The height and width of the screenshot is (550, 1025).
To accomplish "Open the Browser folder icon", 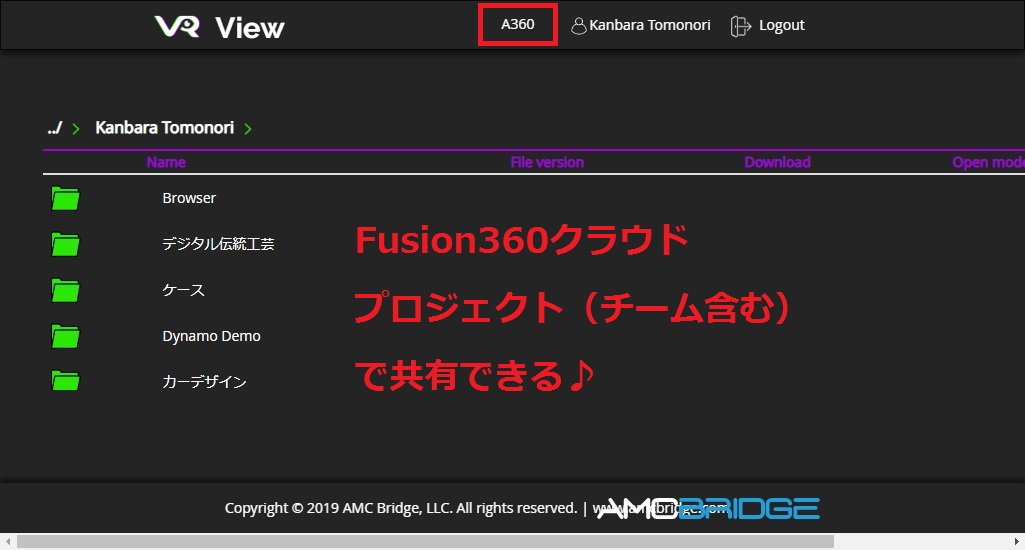I will pyautogui.click(x=65, y=198).
